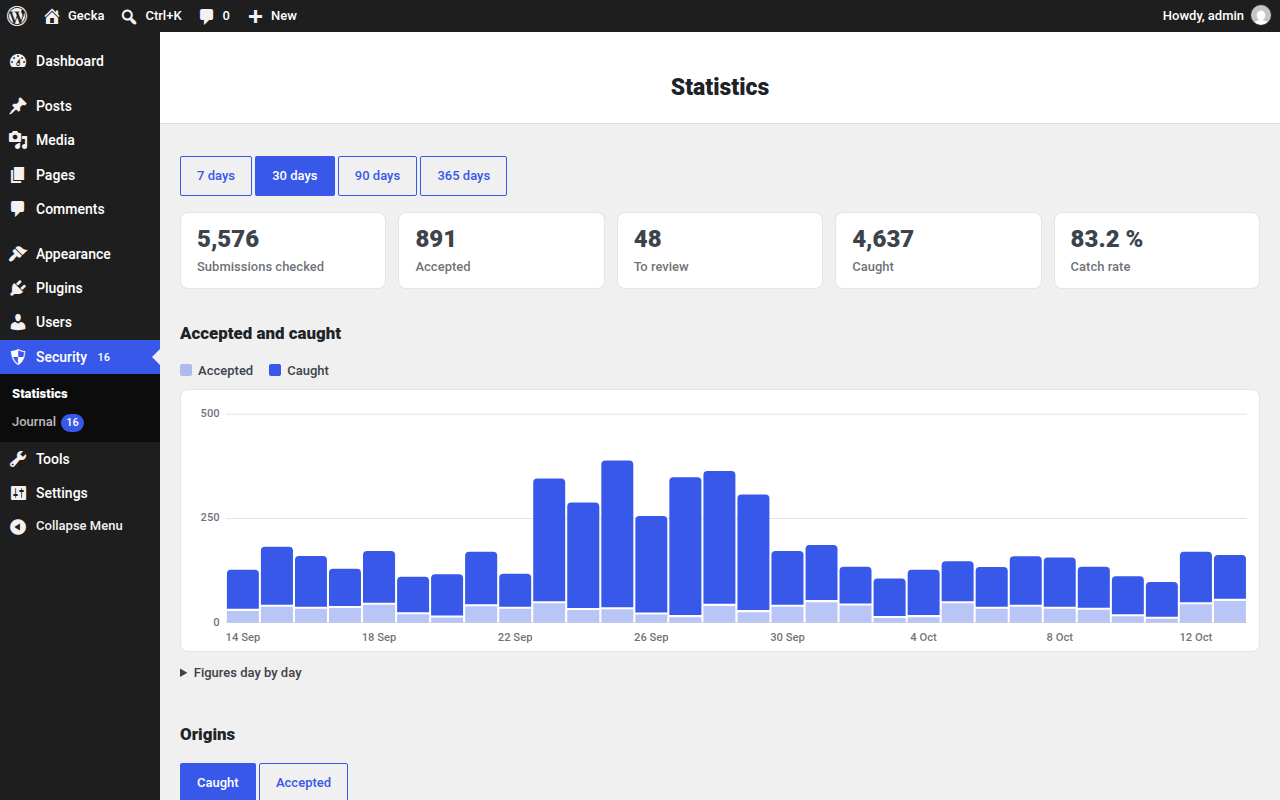Click the Security shield icon
Viewport: 1280px width, 800px height.
(18, 357)
